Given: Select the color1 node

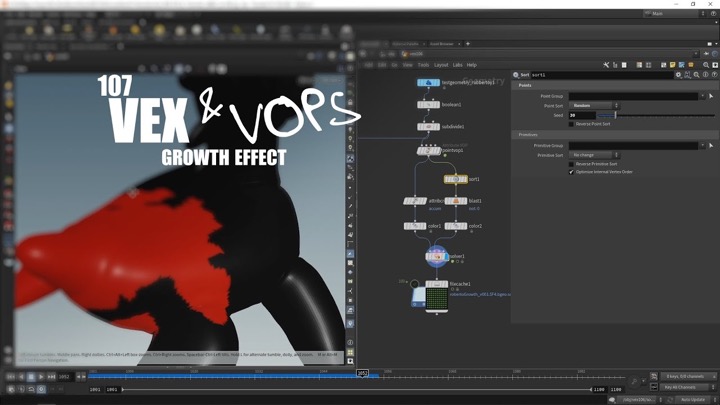Looking at the screenshot, I should [x=415, y=226].
